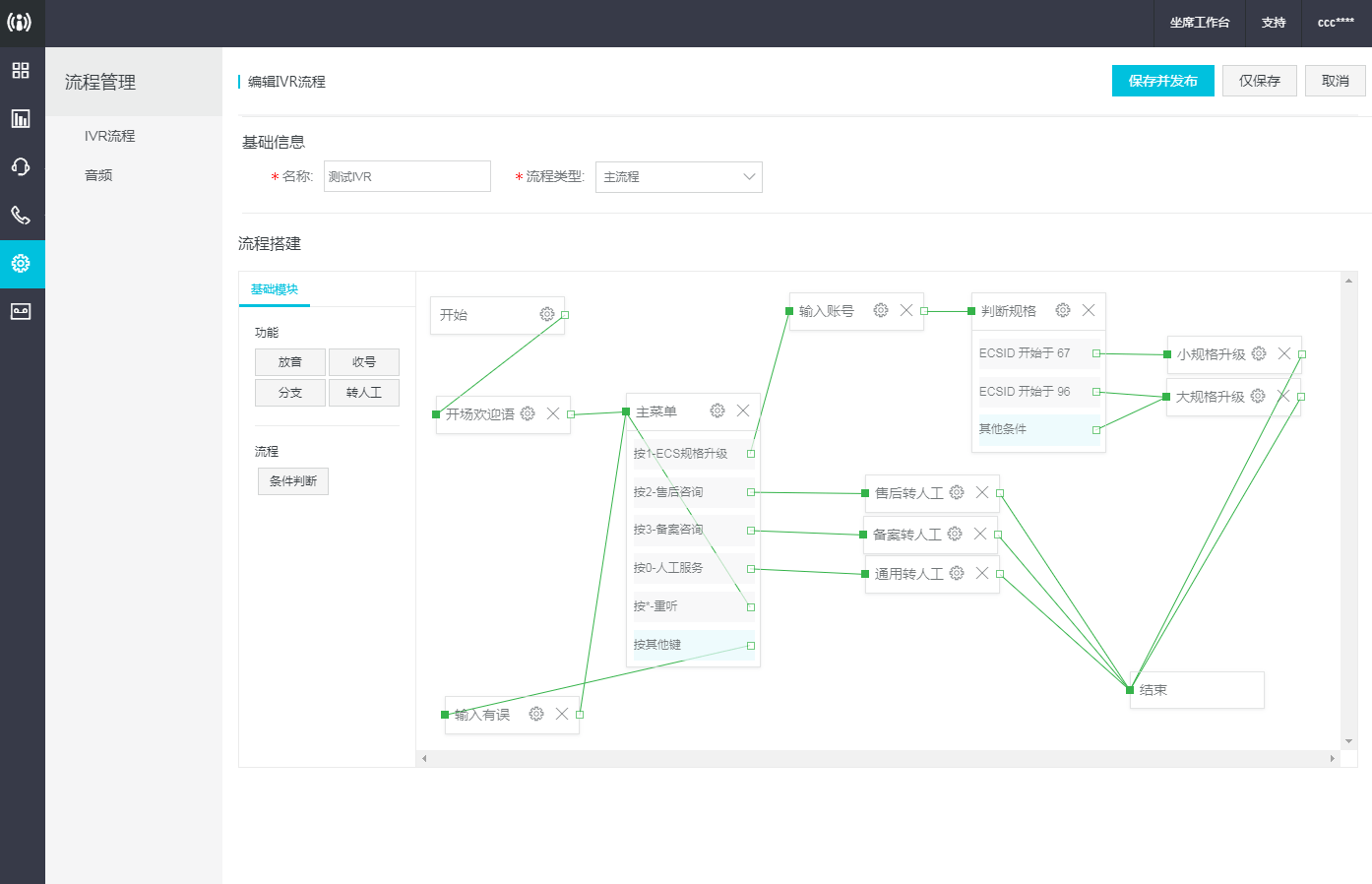1372x884 pixels.
Task: Click the call center logo icon
Action: coord(20,22)
